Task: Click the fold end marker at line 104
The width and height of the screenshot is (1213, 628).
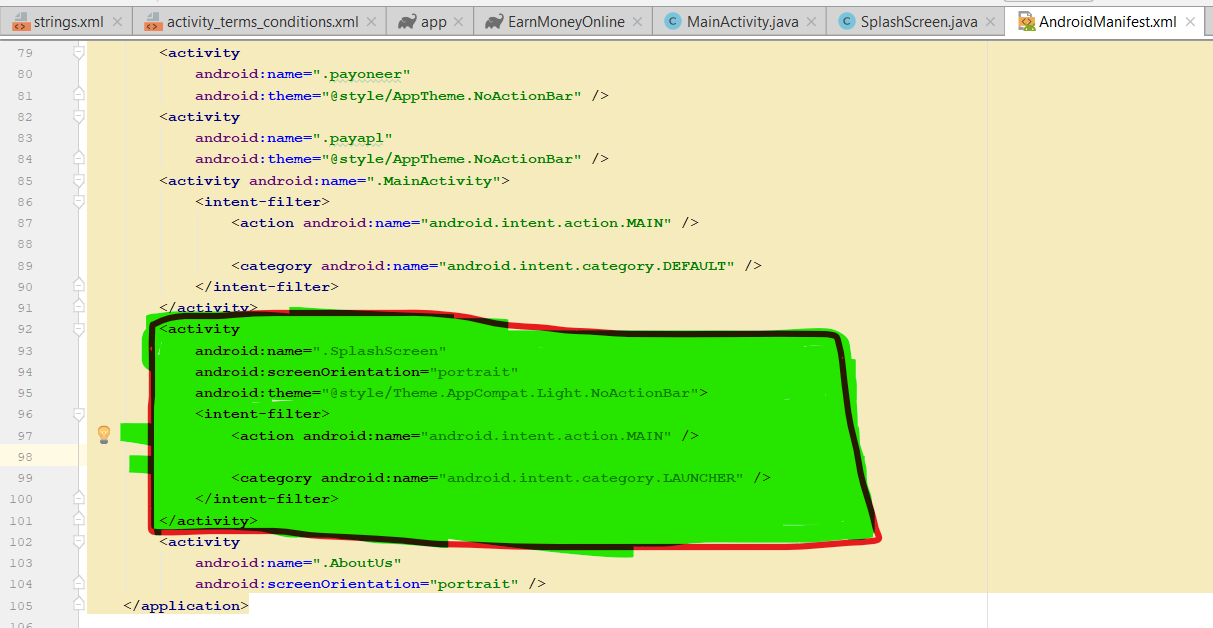Action: click(x=79, y=584)
